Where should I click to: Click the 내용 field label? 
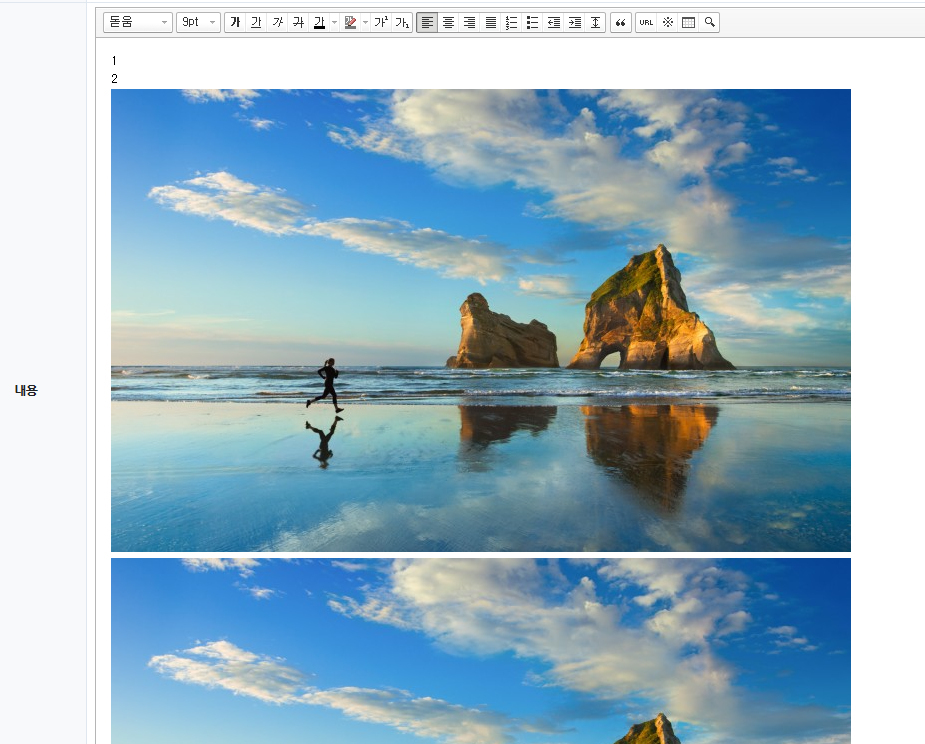(26, 390)
